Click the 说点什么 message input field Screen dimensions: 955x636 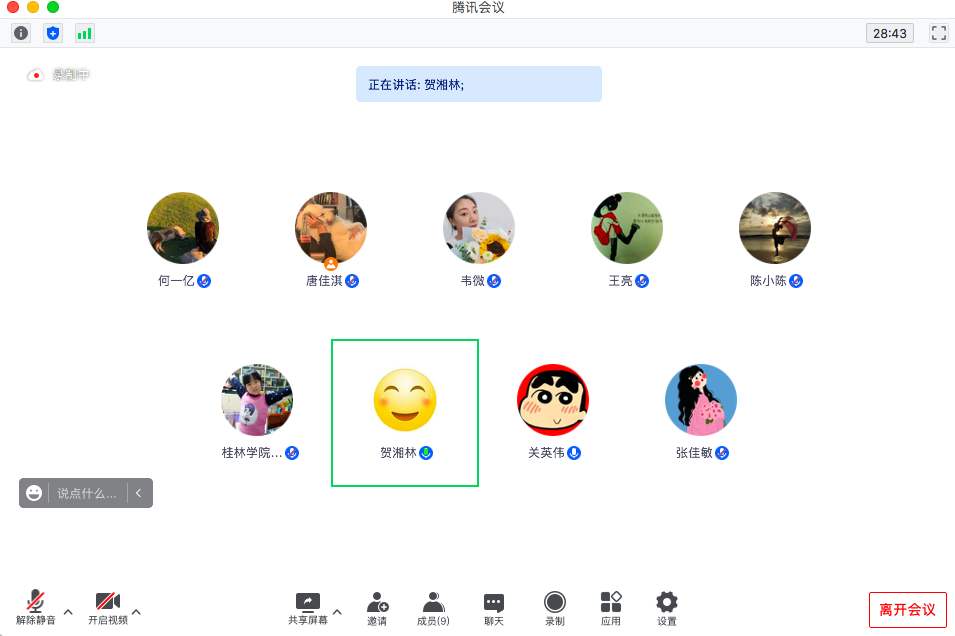86,493
